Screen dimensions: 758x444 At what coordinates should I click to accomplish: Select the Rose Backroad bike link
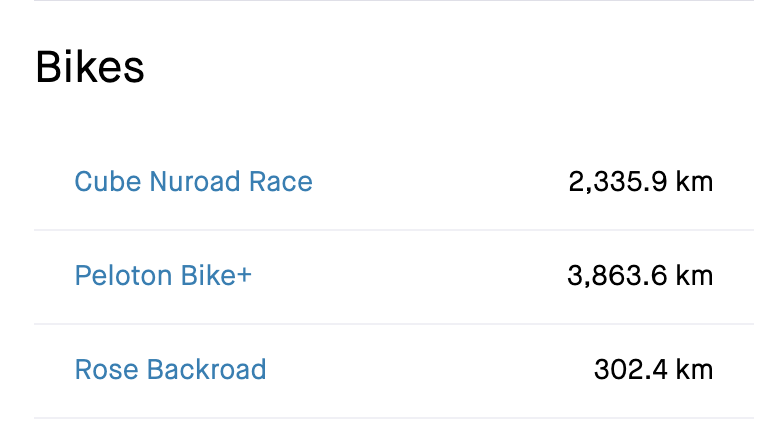[170, 370]
